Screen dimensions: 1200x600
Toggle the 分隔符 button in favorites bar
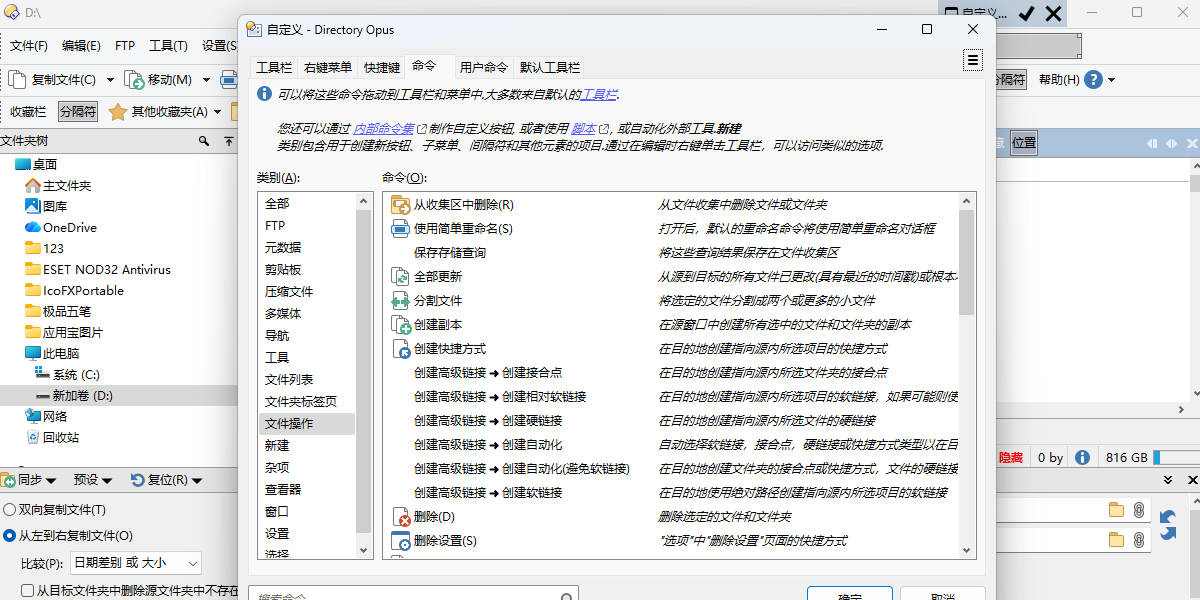[78, 112]
